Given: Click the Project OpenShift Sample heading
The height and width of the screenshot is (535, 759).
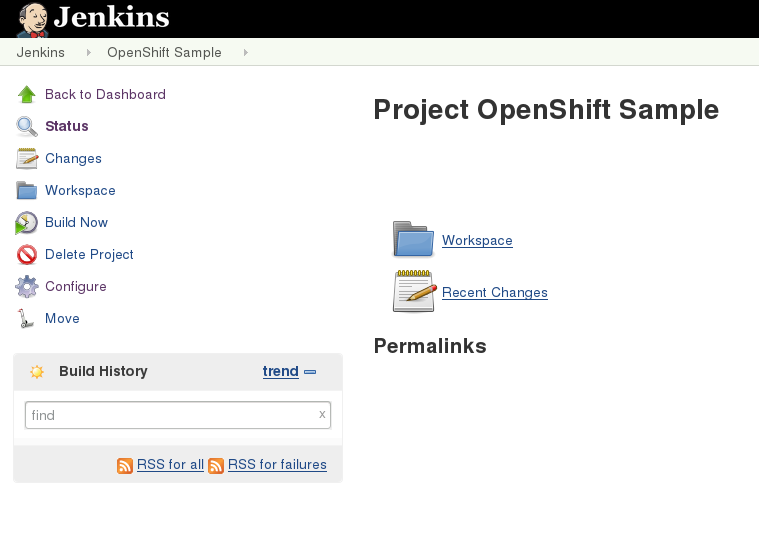Looking at the screenshot, I should [x=546, y=109].
